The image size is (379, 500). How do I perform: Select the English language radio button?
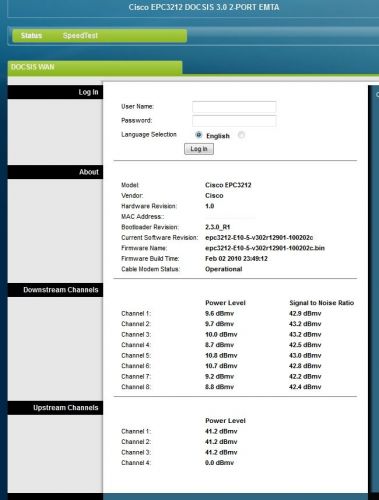pos(199,135)
